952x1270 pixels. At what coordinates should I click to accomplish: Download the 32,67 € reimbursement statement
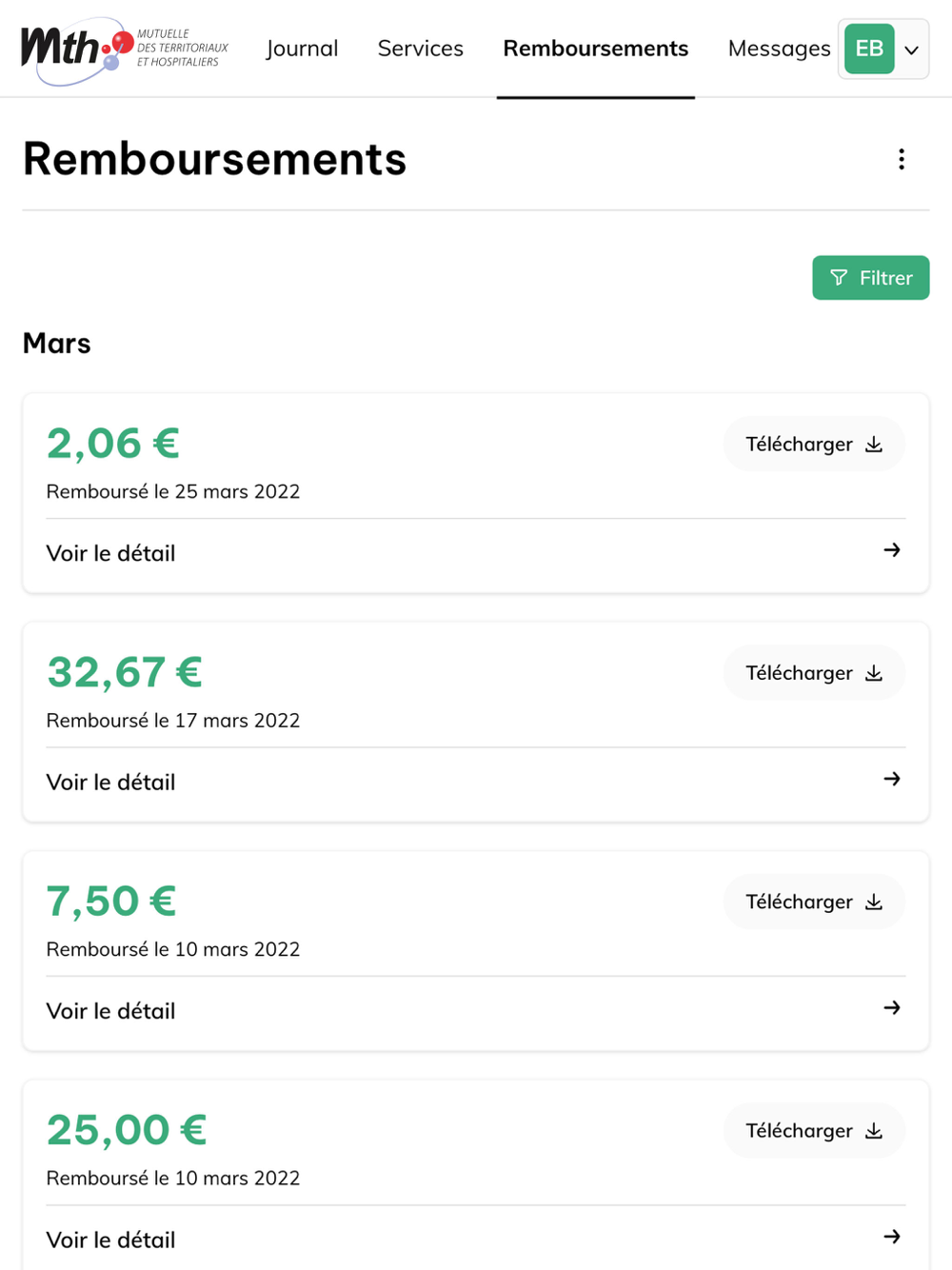(x=813, y=673)
